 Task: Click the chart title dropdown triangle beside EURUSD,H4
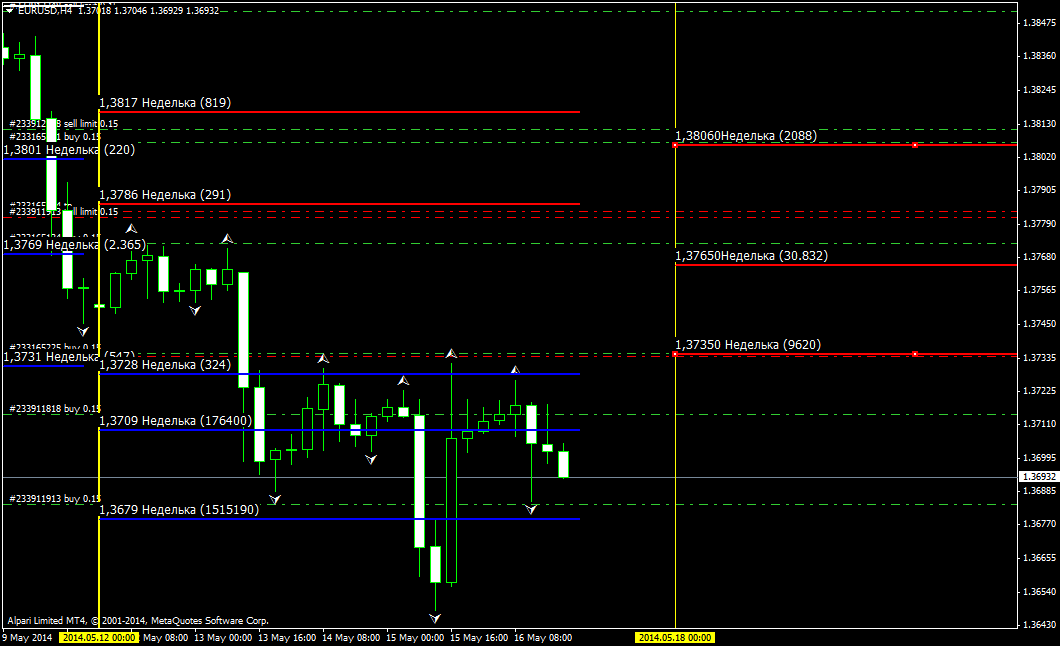10,11
